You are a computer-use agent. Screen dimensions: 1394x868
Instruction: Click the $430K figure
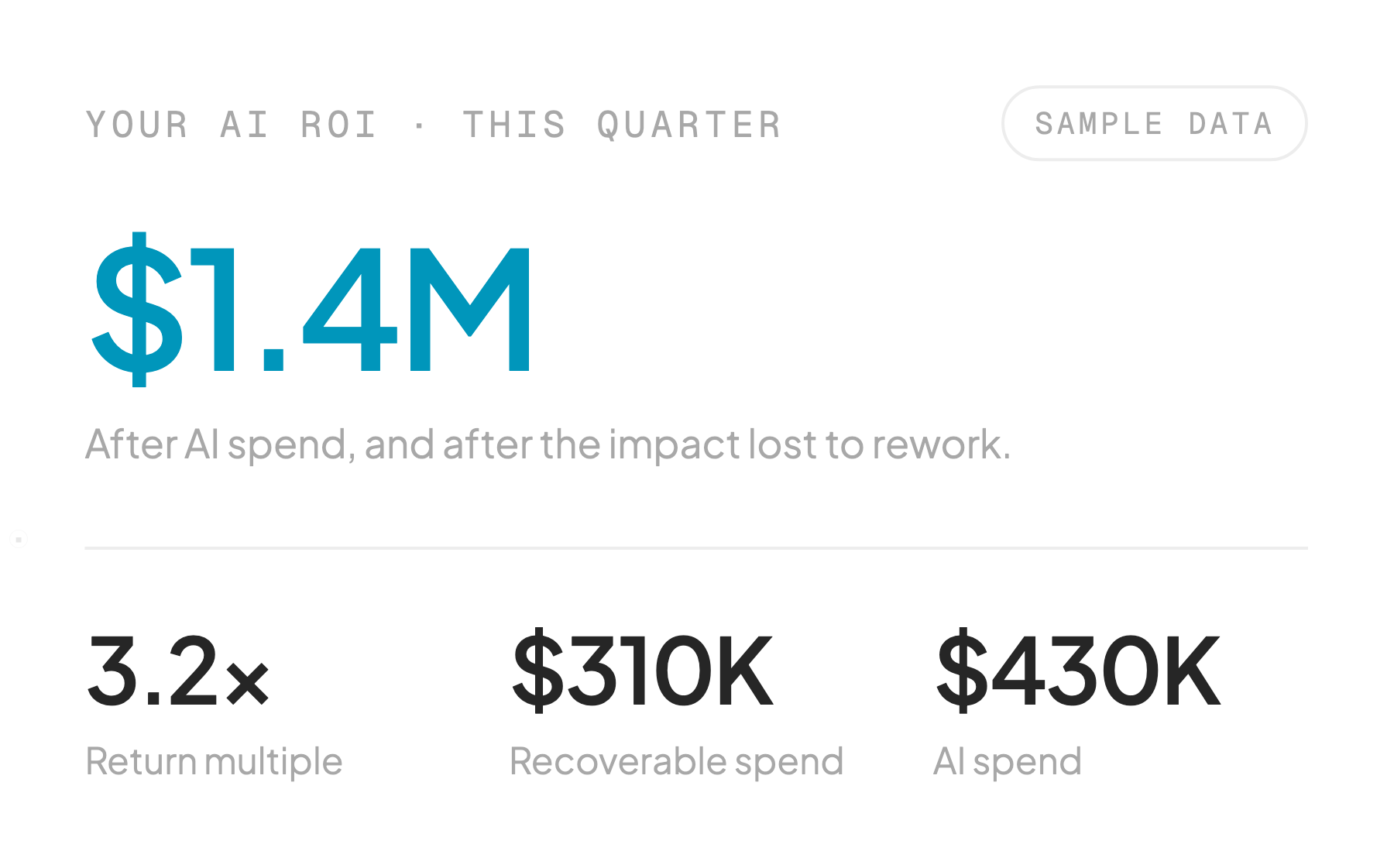pyautogui.click(x=1078, y=671)
